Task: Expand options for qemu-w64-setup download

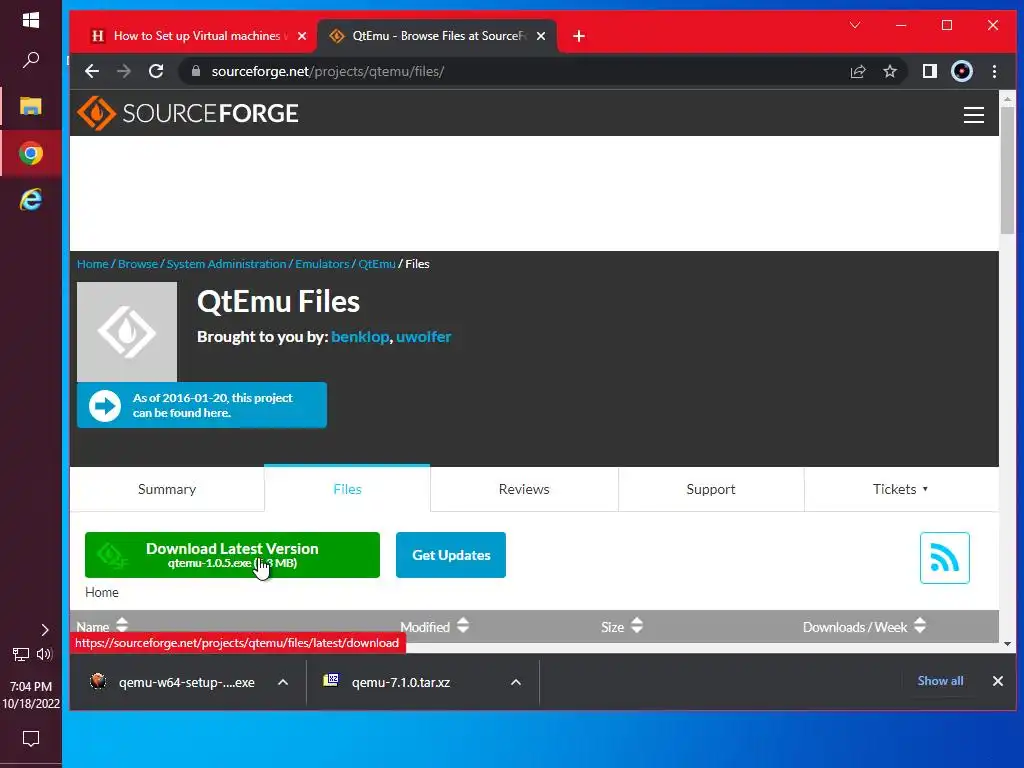Action: 283,682
